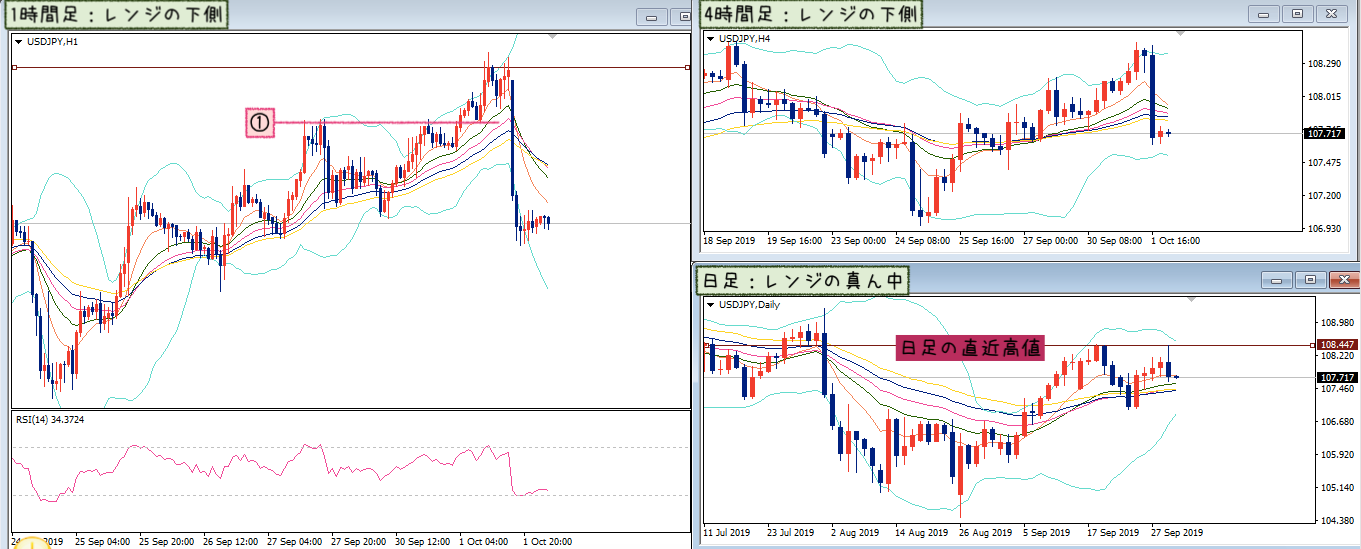1361x549 pixels.
Task: Click the 108.015 price level on H4 scale
Action: 1324,97
